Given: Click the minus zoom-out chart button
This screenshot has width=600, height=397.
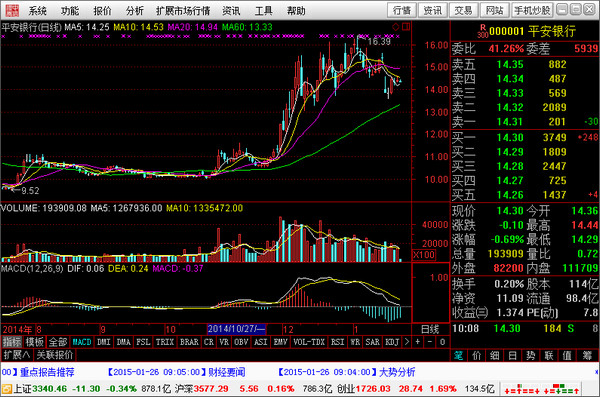Looking at the screenshot, I should click(x=430, y=342).
